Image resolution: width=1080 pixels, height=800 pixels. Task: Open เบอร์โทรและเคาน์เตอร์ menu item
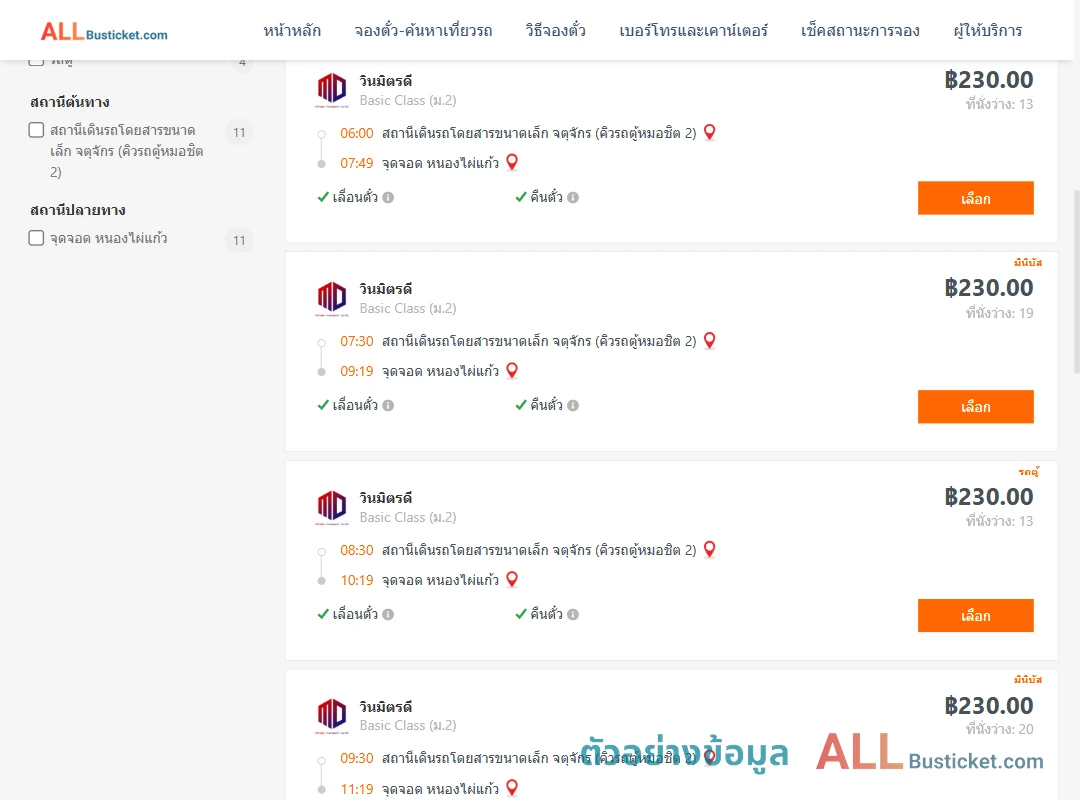694,30
